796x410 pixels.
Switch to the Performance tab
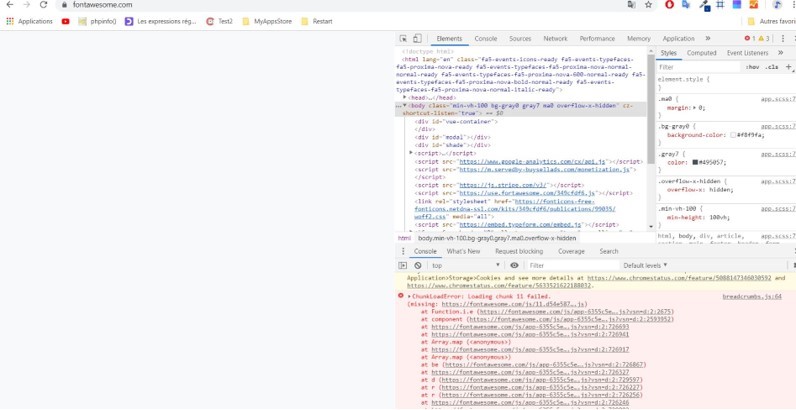(x=597, y=39)
